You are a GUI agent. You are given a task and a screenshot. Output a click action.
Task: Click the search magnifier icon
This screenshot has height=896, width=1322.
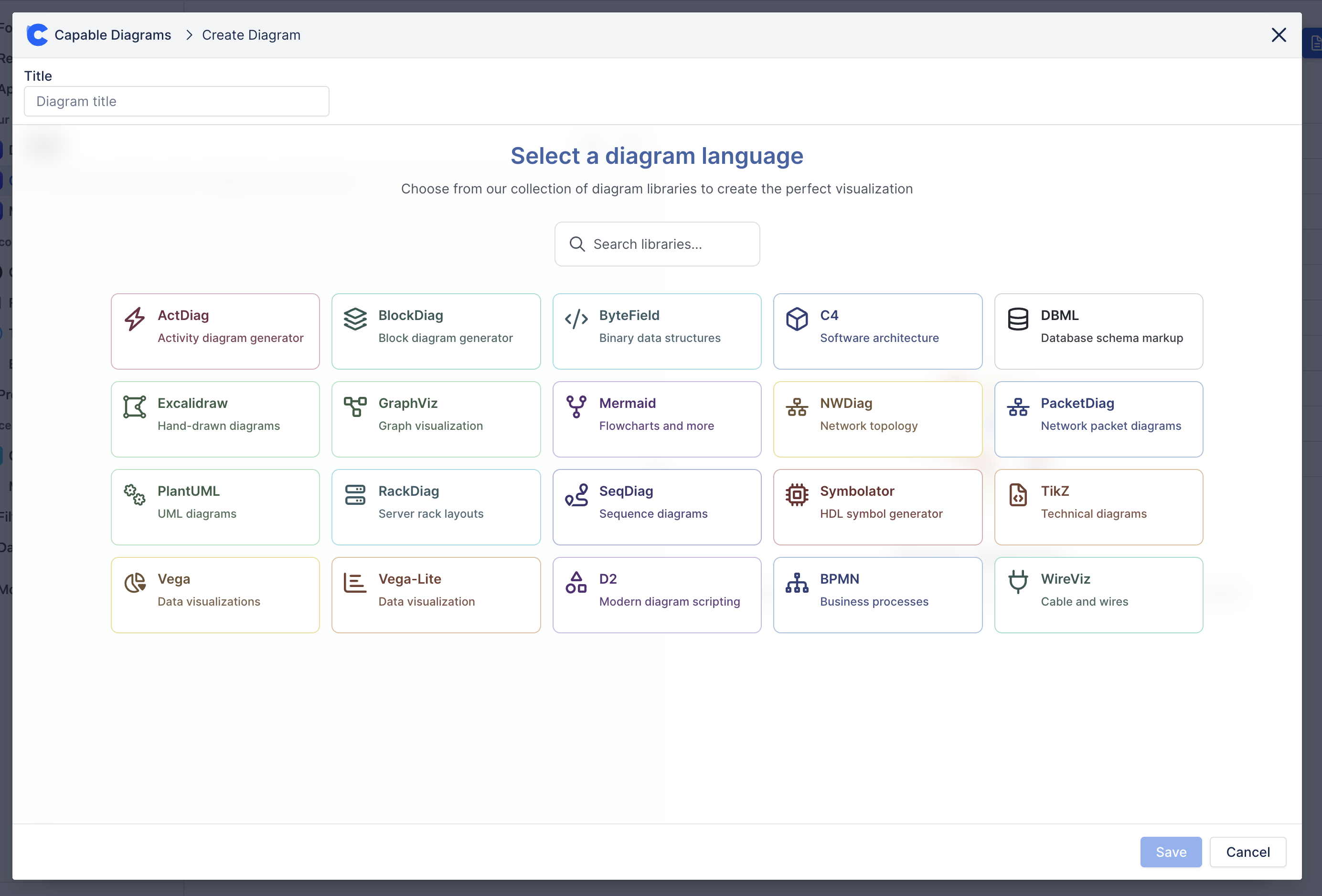577,244
